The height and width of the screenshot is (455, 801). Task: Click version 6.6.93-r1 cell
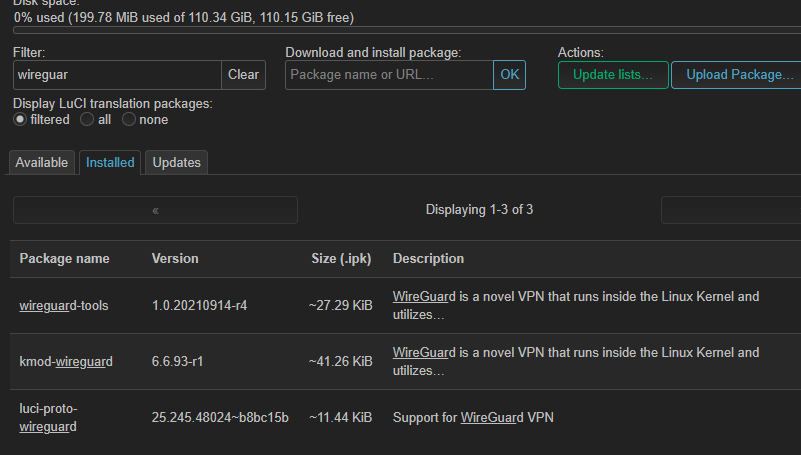[177, 362]
